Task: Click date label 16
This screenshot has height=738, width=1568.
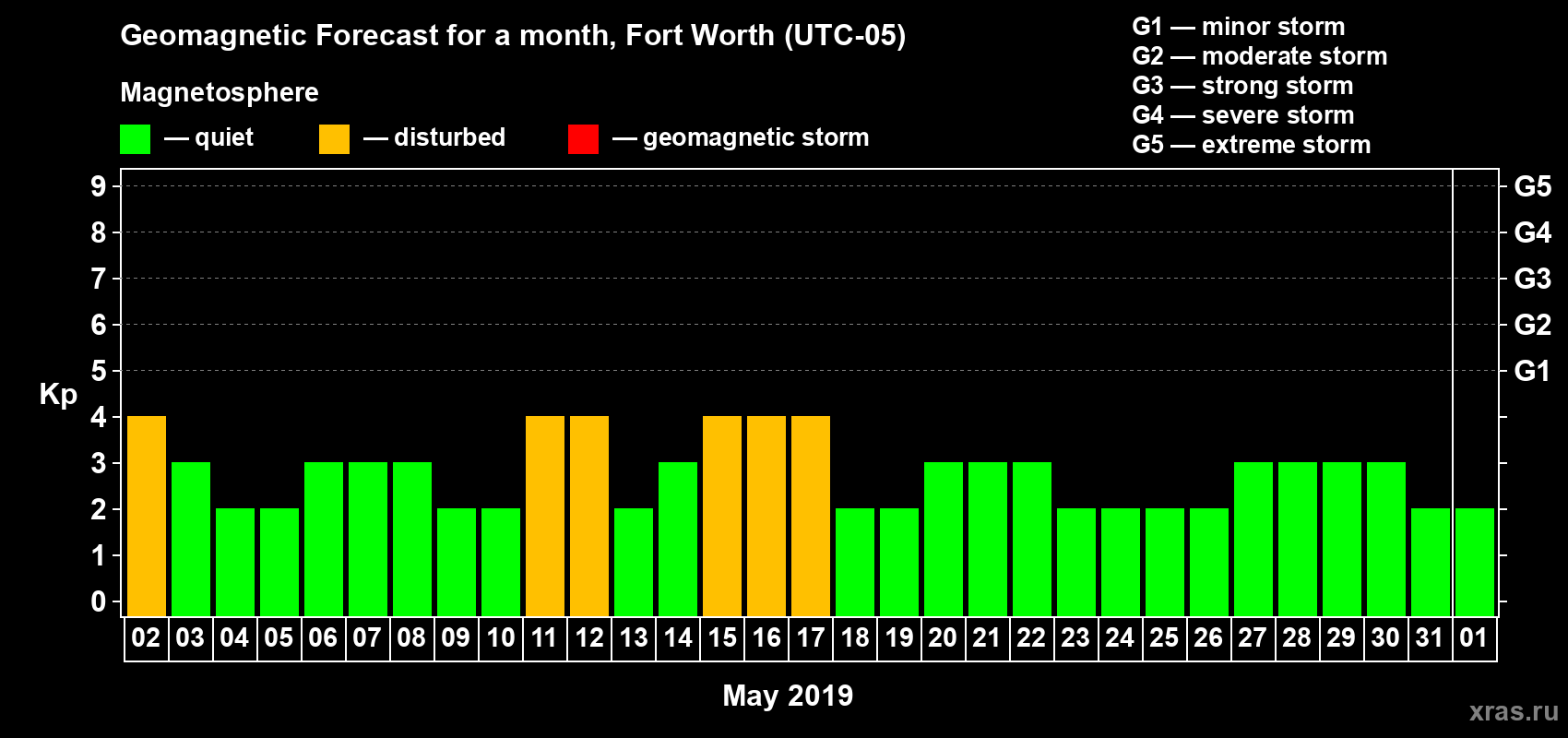Action: tap(766, 638)
